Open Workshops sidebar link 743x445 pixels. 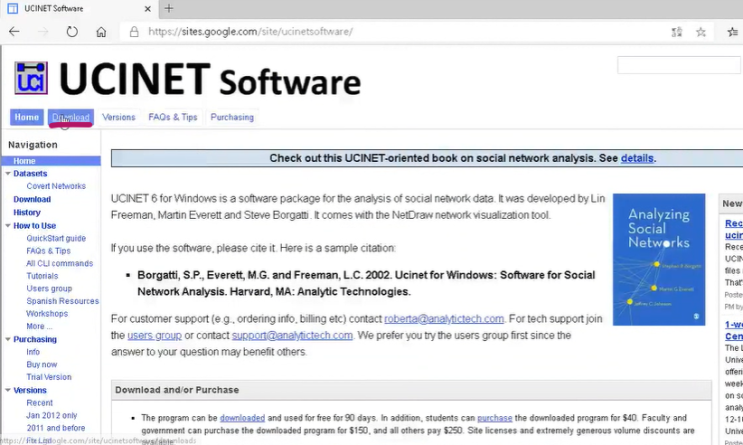[47, 314]
